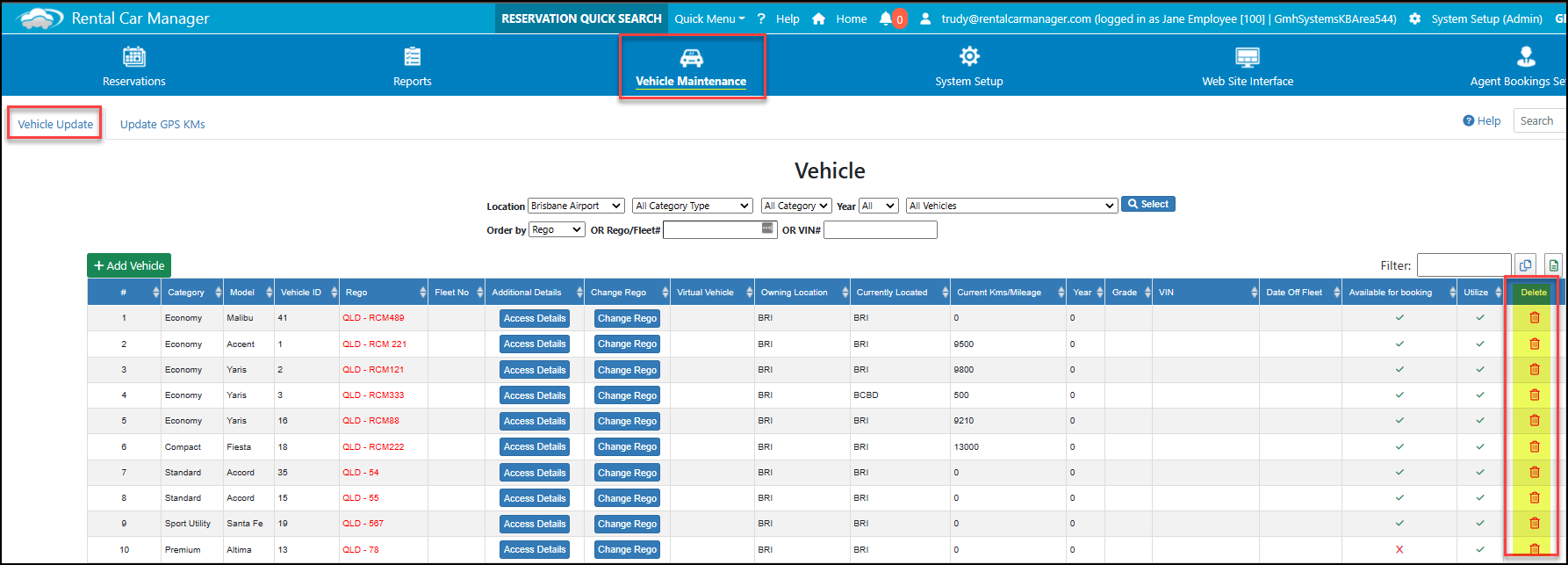
Task: Click the rego text QLD - RCM489
Action: coord(373,318)
